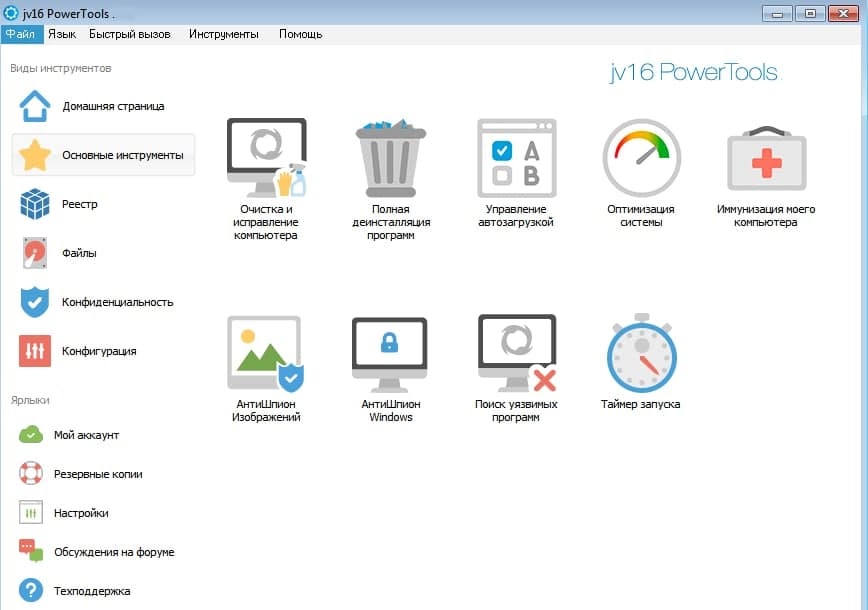
Task: Open Управление автозагрузкой tool icon
Action: 516,158
